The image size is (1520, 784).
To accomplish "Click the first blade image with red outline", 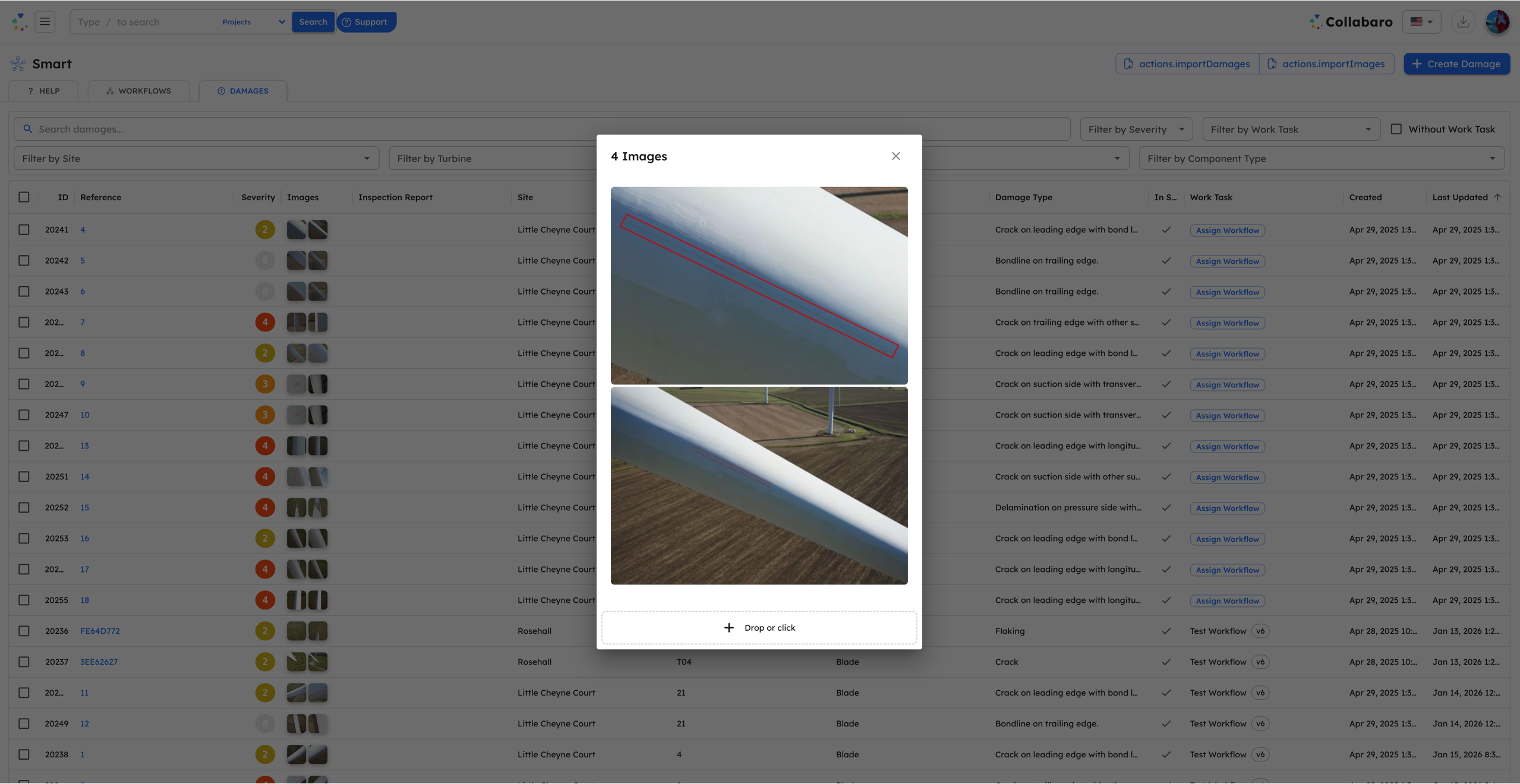I will click(x=759, y=285).
